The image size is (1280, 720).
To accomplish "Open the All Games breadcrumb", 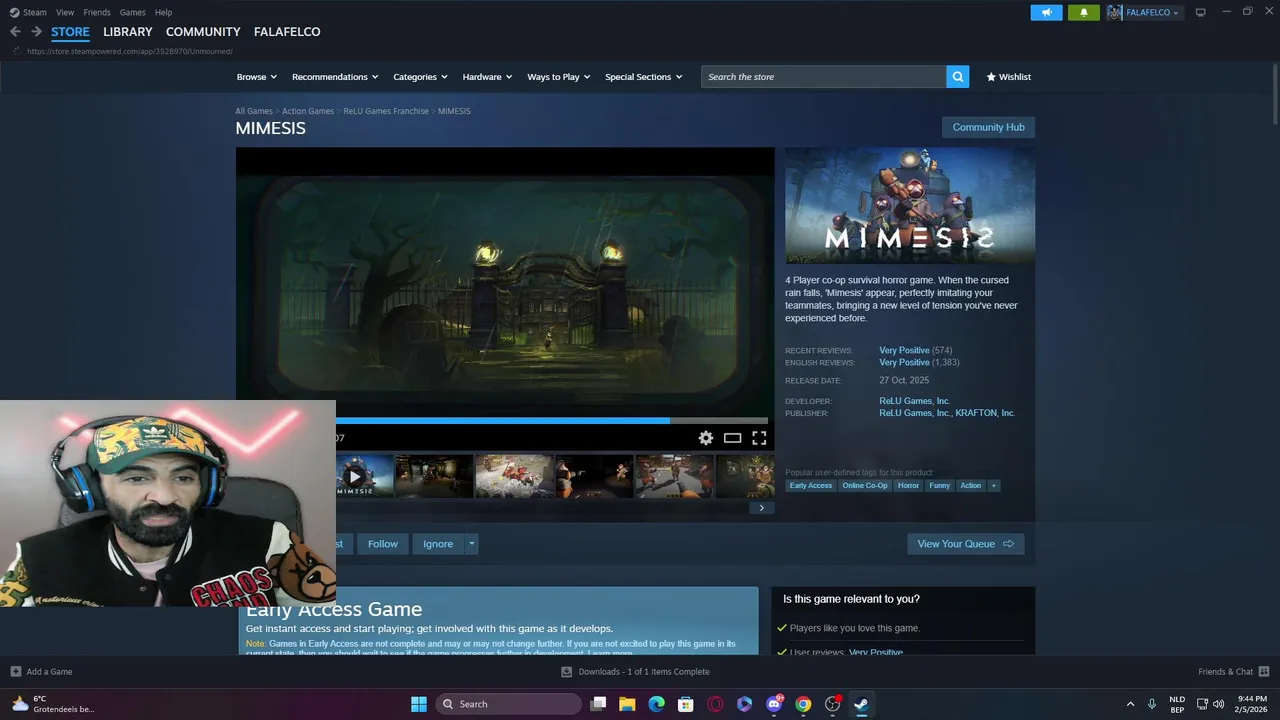I will (x=254, y=111).
